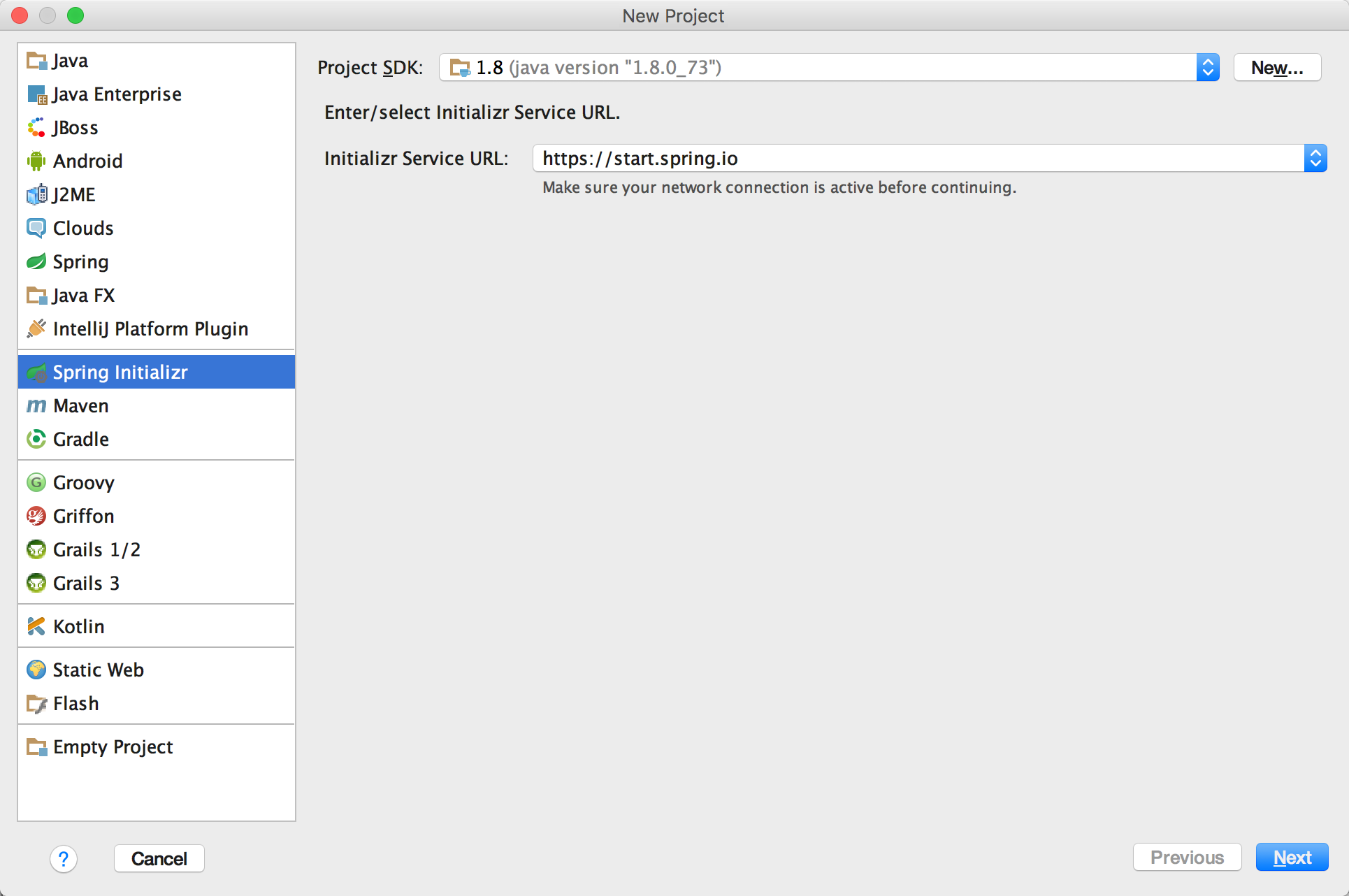
Task: Pick the JBoss colorful dots icon
Action: [36, 128]
